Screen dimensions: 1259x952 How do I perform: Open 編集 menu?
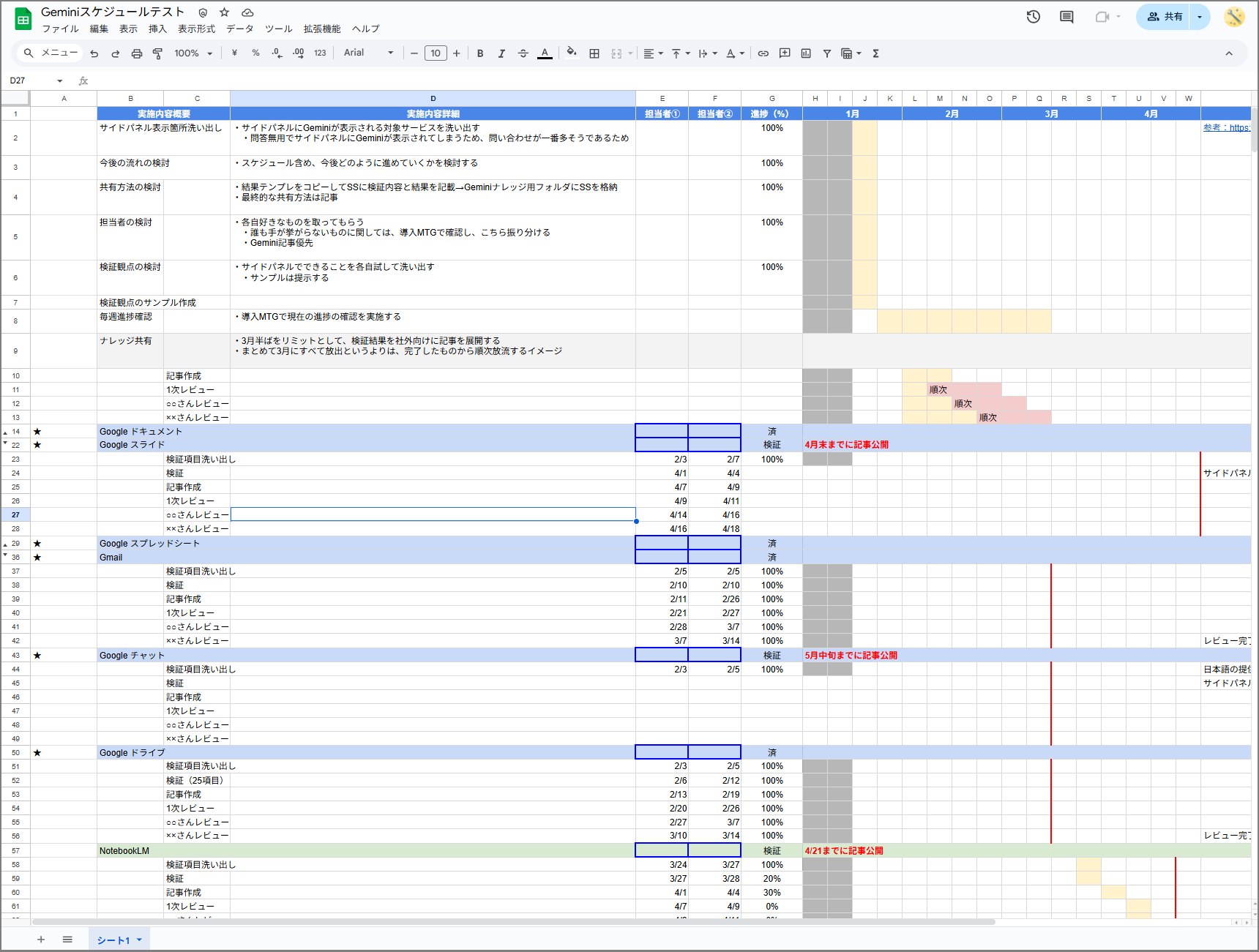99,29
